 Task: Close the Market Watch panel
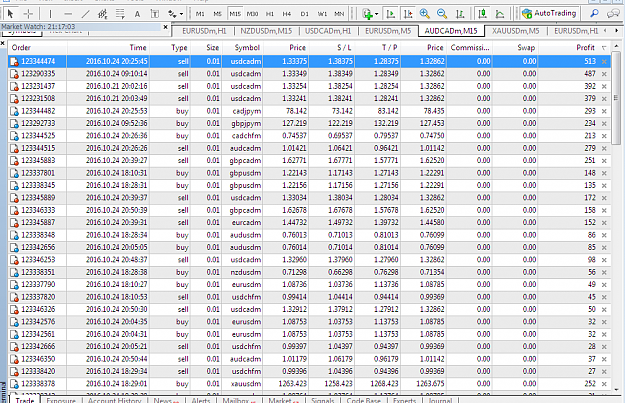[x=165, y=27]
